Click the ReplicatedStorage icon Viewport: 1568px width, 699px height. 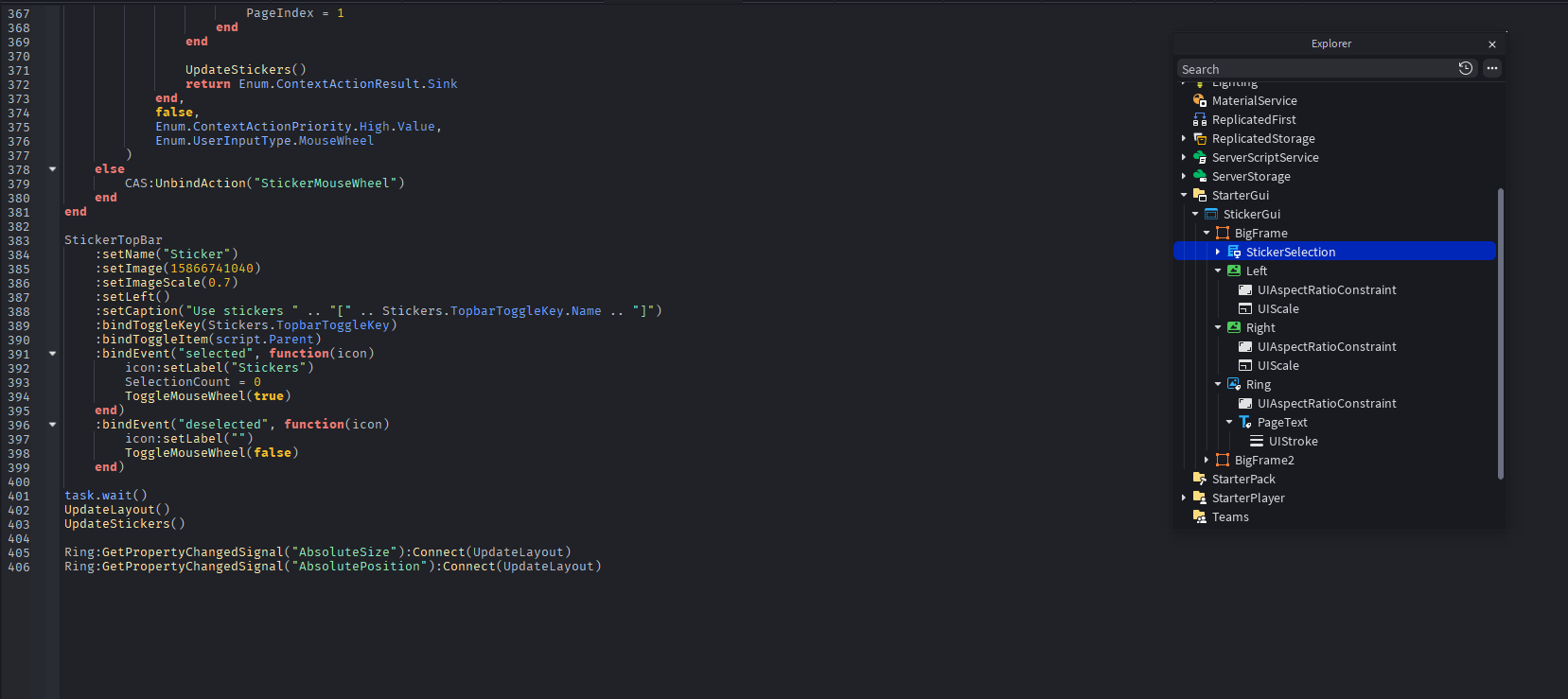pos(1200,138)
